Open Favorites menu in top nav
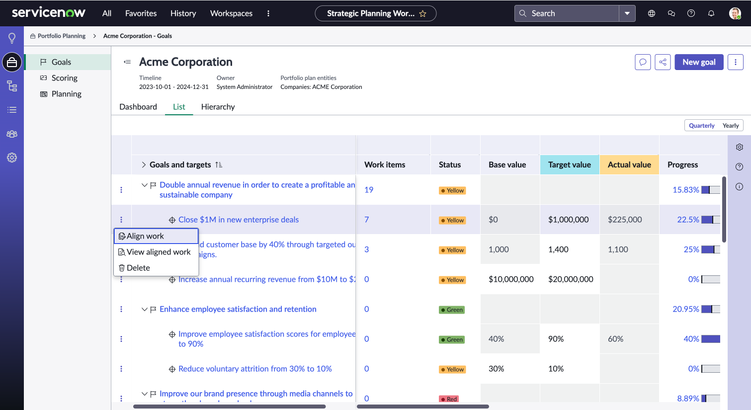 141,13
